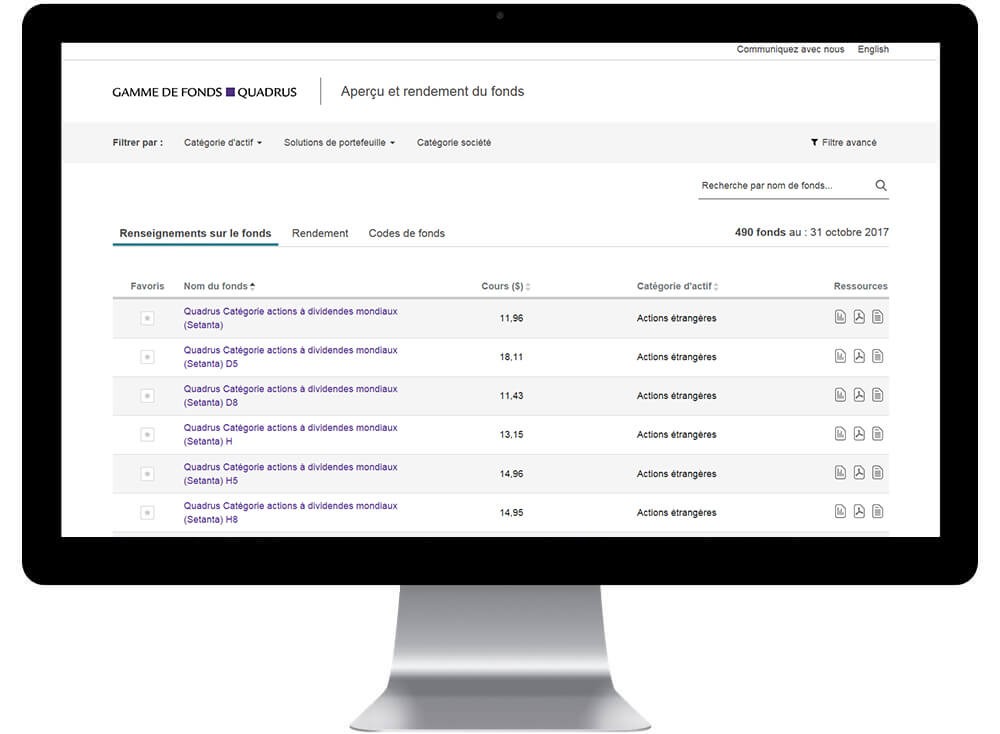Open Quadrus dividendes mondiaux (Setanta) fund link
Viewport: 1000px width, 734px height.
pyautogui.click(x=290, y=318)
